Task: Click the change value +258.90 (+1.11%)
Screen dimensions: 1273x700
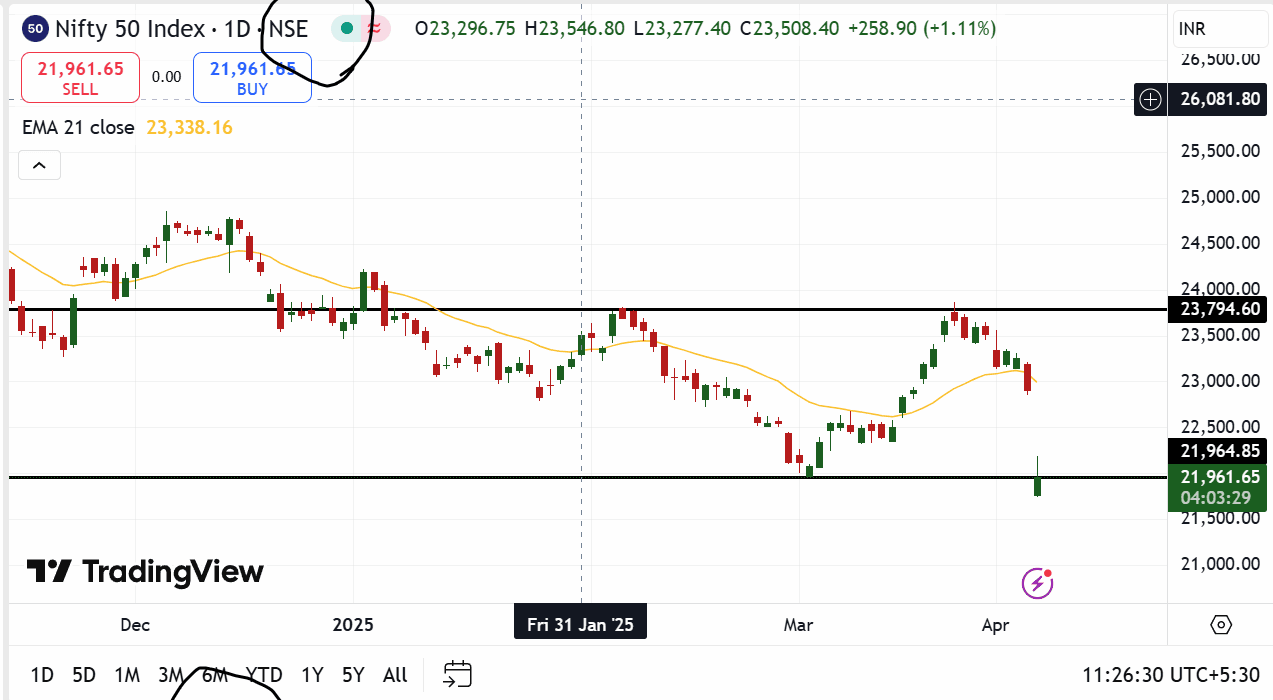Action: coord(922,29)
